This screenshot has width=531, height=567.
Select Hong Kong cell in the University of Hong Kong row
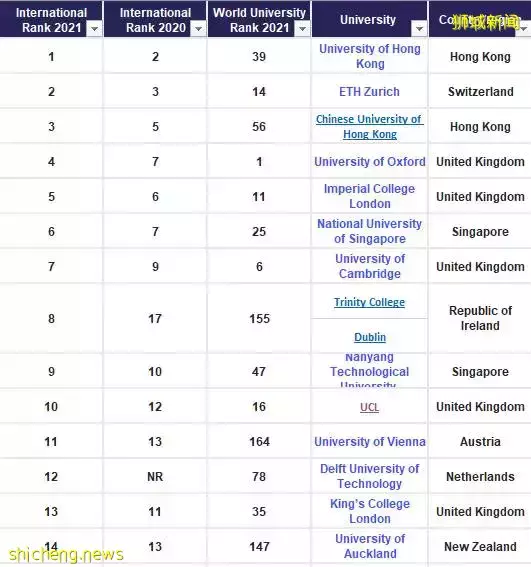pyautogui.click(x=480, y=56)
